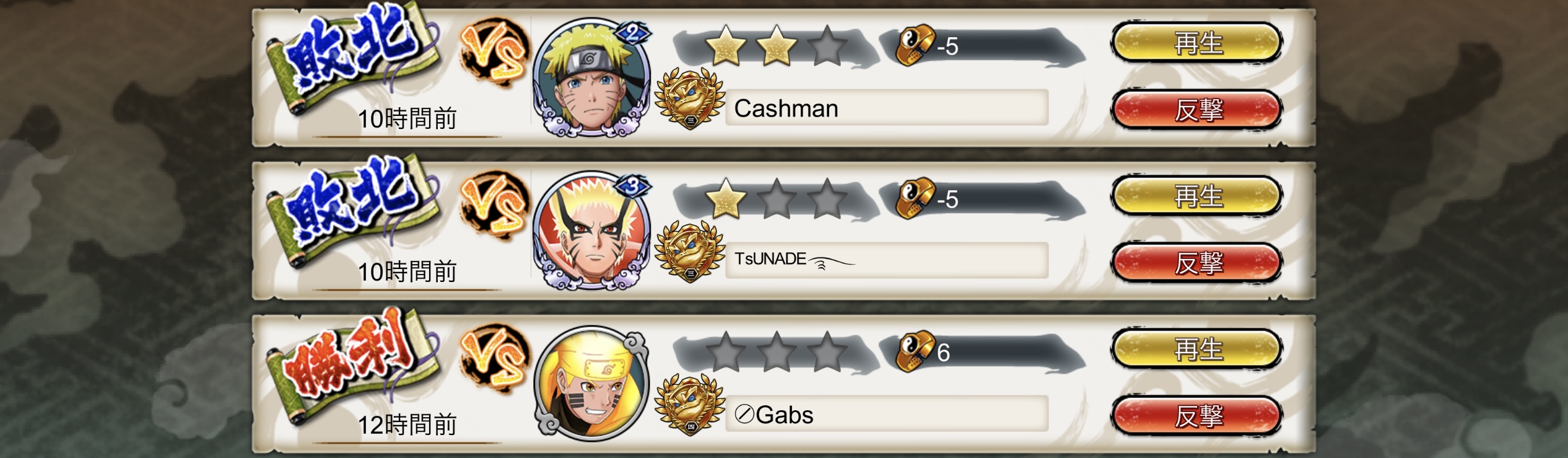Open Gabs' golden chakra Naruto avatar

pyautogui.click(x=591, y=384)
